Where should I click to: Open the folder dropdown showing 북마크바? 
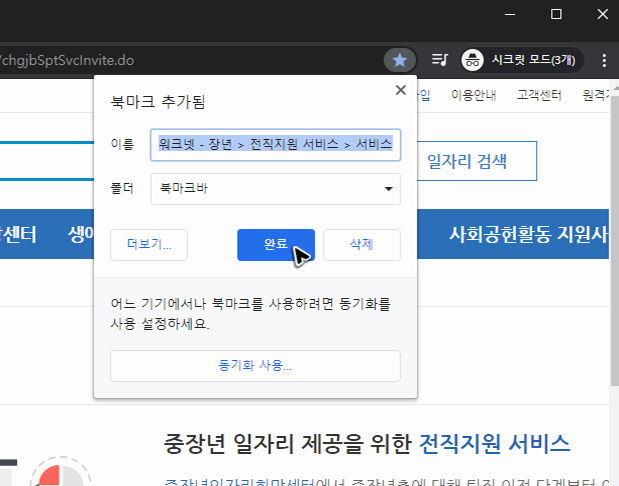pyautogui.click(x=276, y=189)
